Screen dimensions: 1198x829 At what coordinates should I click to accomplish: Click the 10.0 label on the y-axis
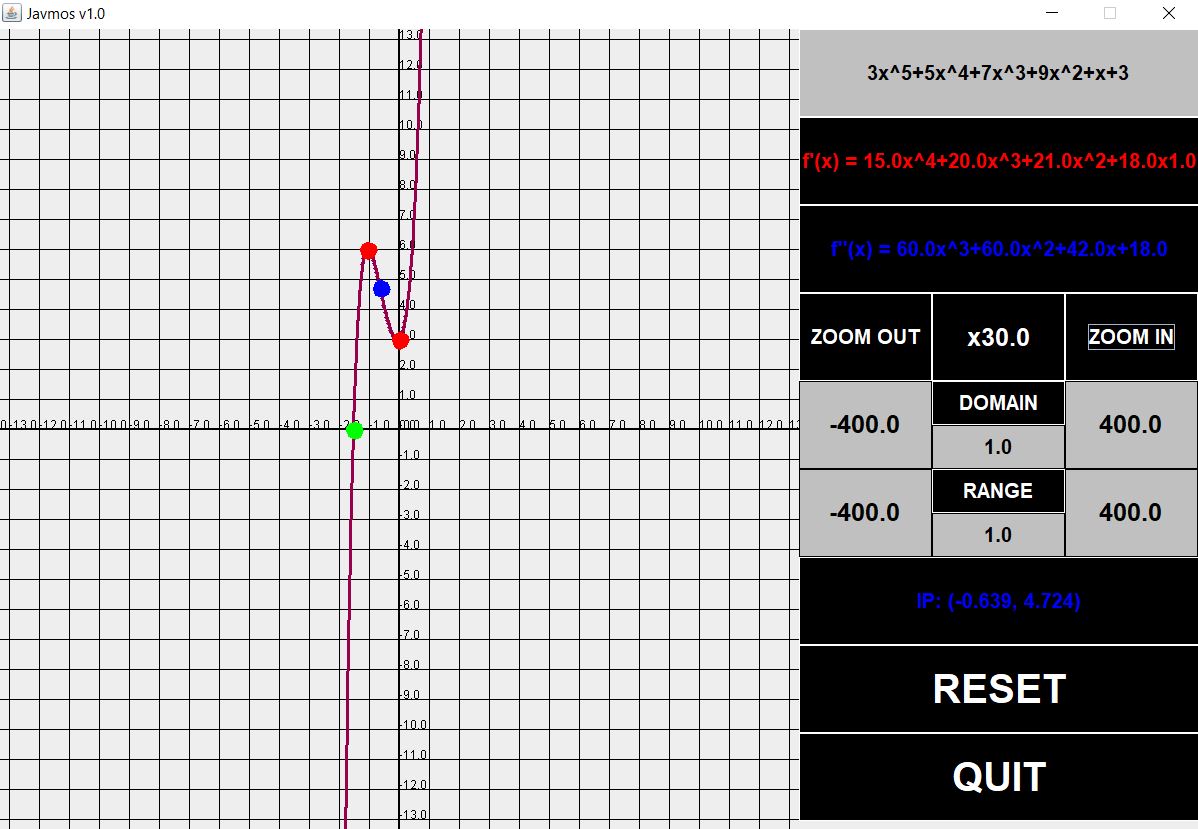point(411,125)
